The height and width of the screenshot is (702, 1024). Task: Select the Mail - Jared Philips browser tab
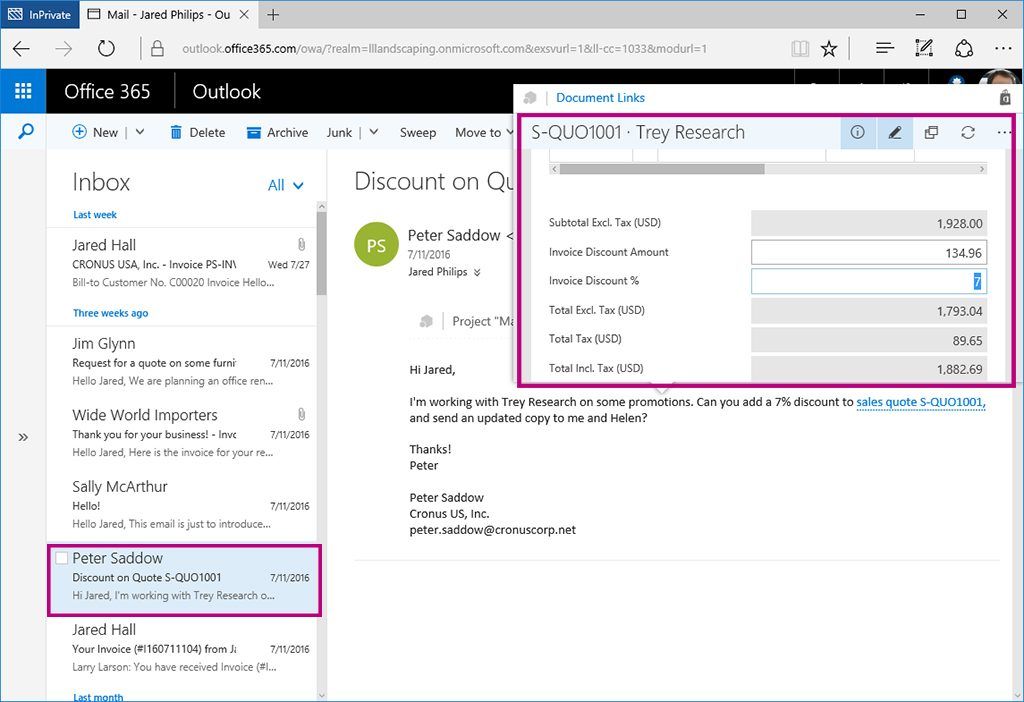[168, 14]
